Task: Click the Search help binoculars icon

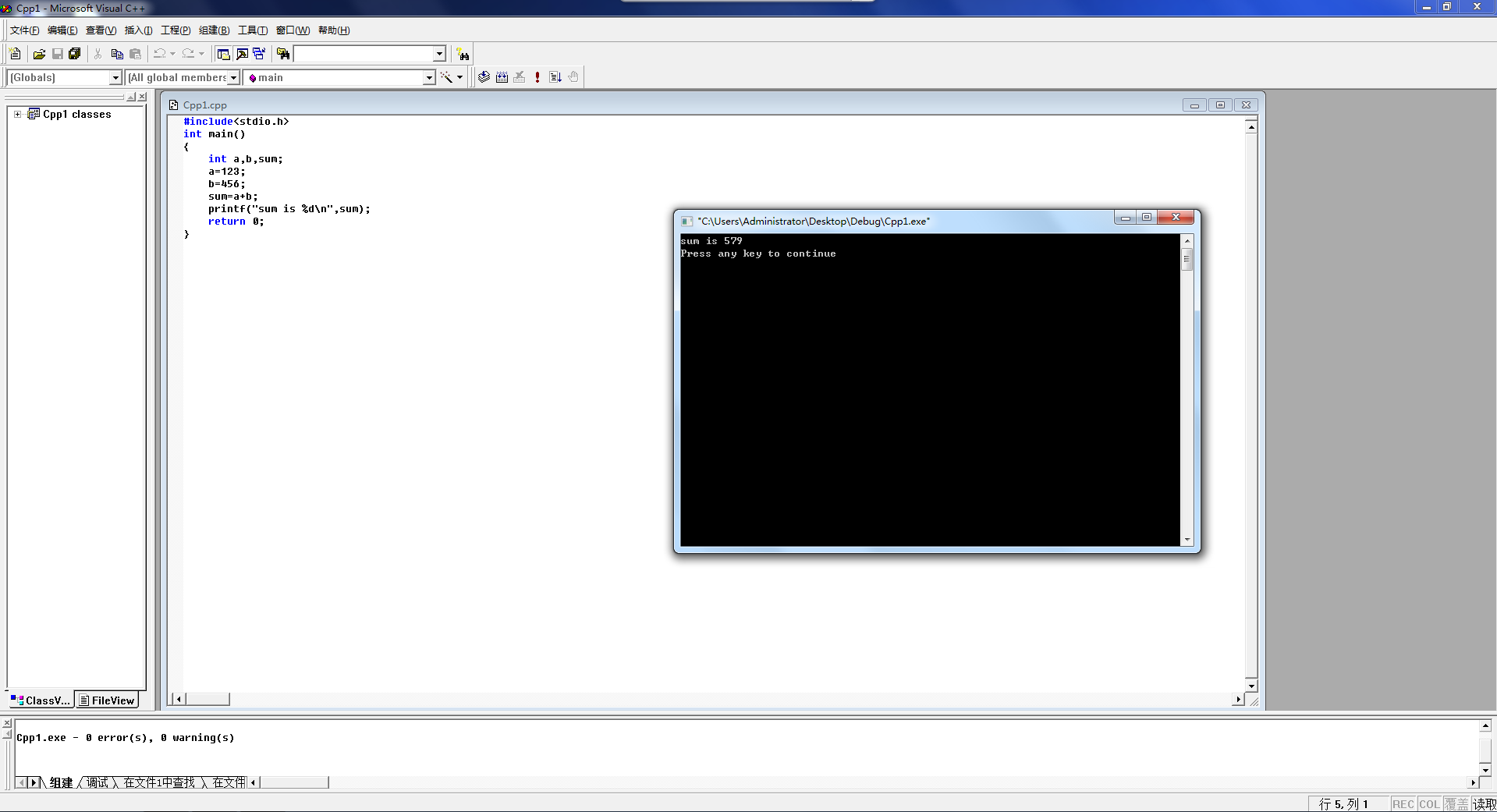Action: pos(463,54)
